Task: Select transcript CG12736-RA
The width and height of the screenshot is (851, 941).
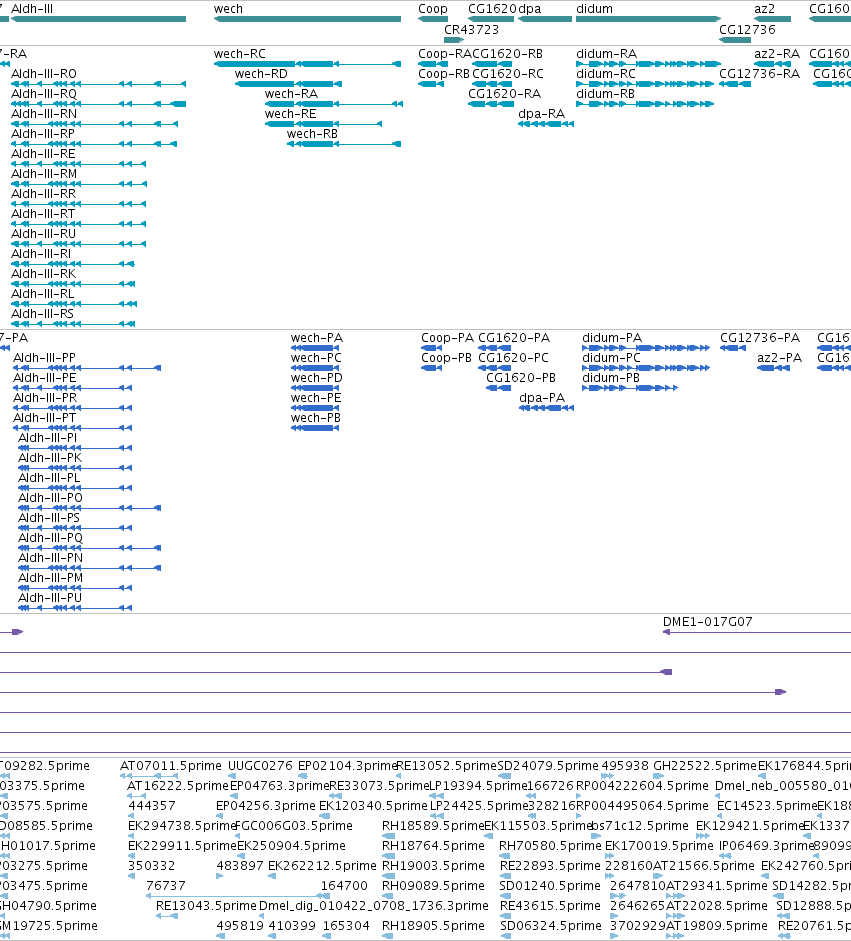Action: [x=735, y=84]
